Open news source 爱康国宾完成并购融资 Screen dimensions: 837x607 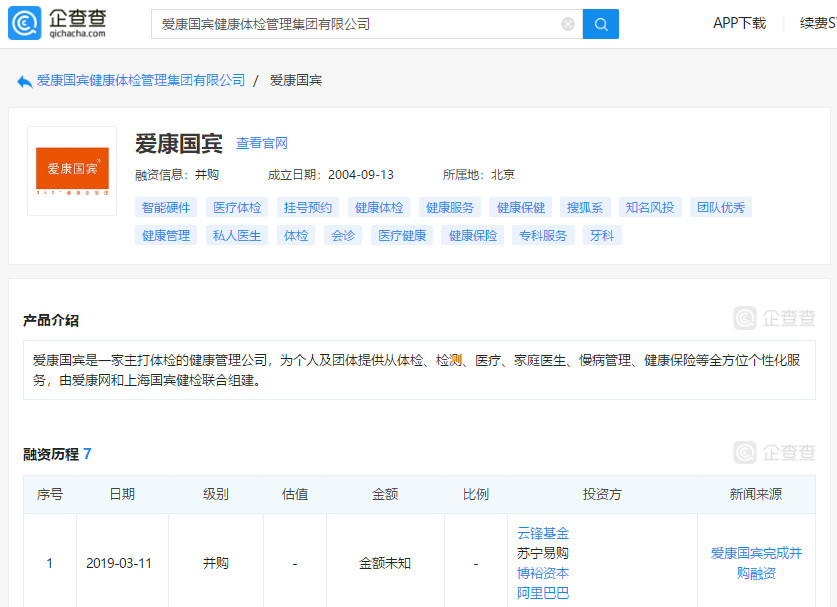[x=756, y=563]
